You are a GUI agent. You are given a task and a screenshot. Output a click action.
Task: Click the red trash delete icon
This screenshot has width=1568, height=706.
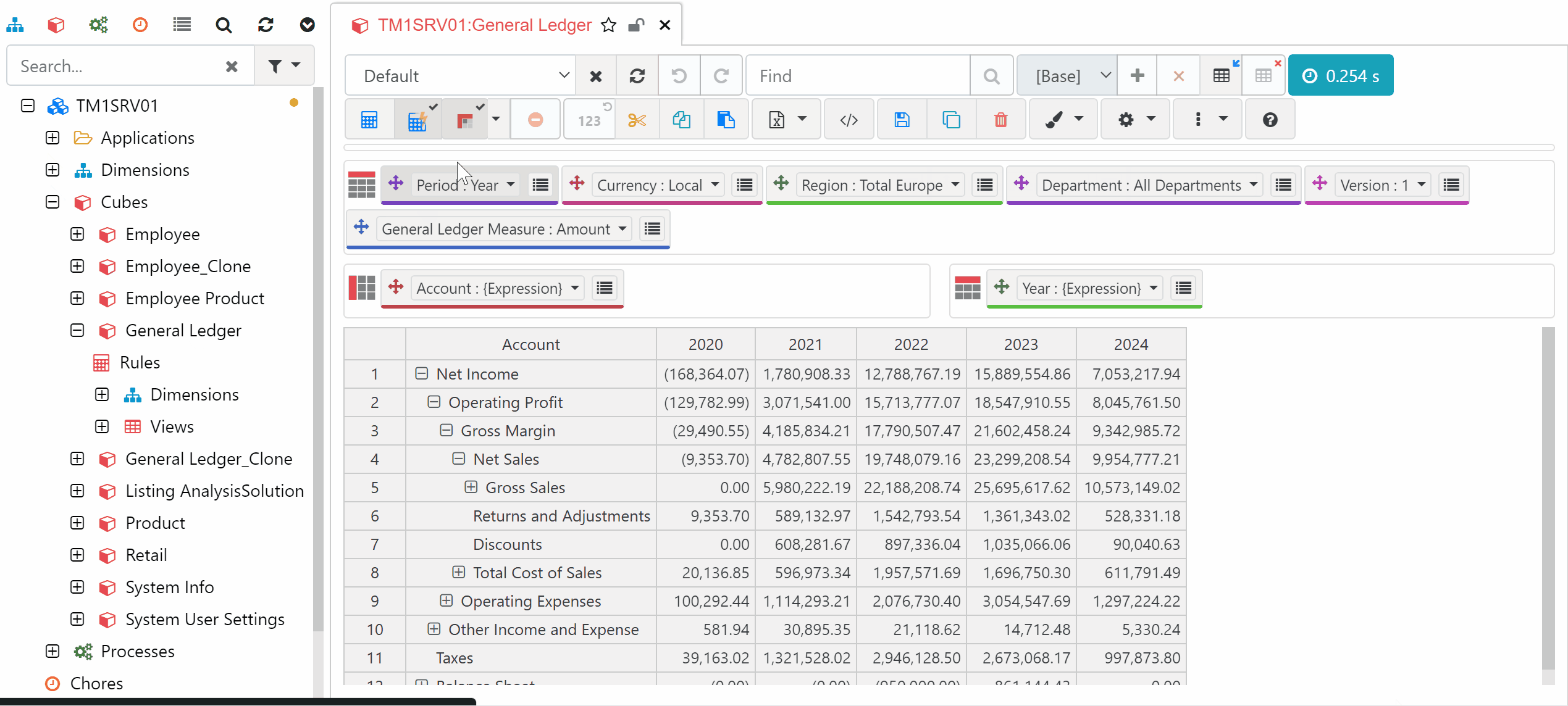click(x=1000, y=120)
